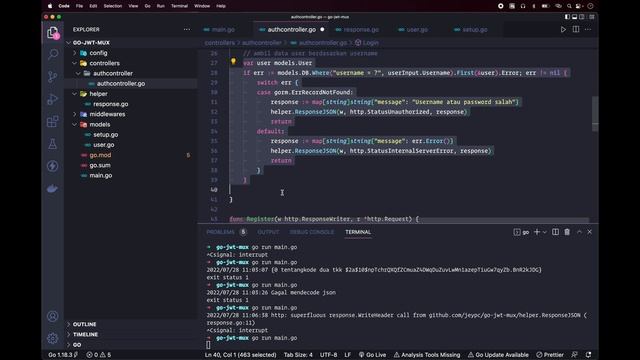Image resolution: width=640 pixels, height=360 pixels.
Task: Click Go 1.18.3 version status item
Action: pos(63,355)
